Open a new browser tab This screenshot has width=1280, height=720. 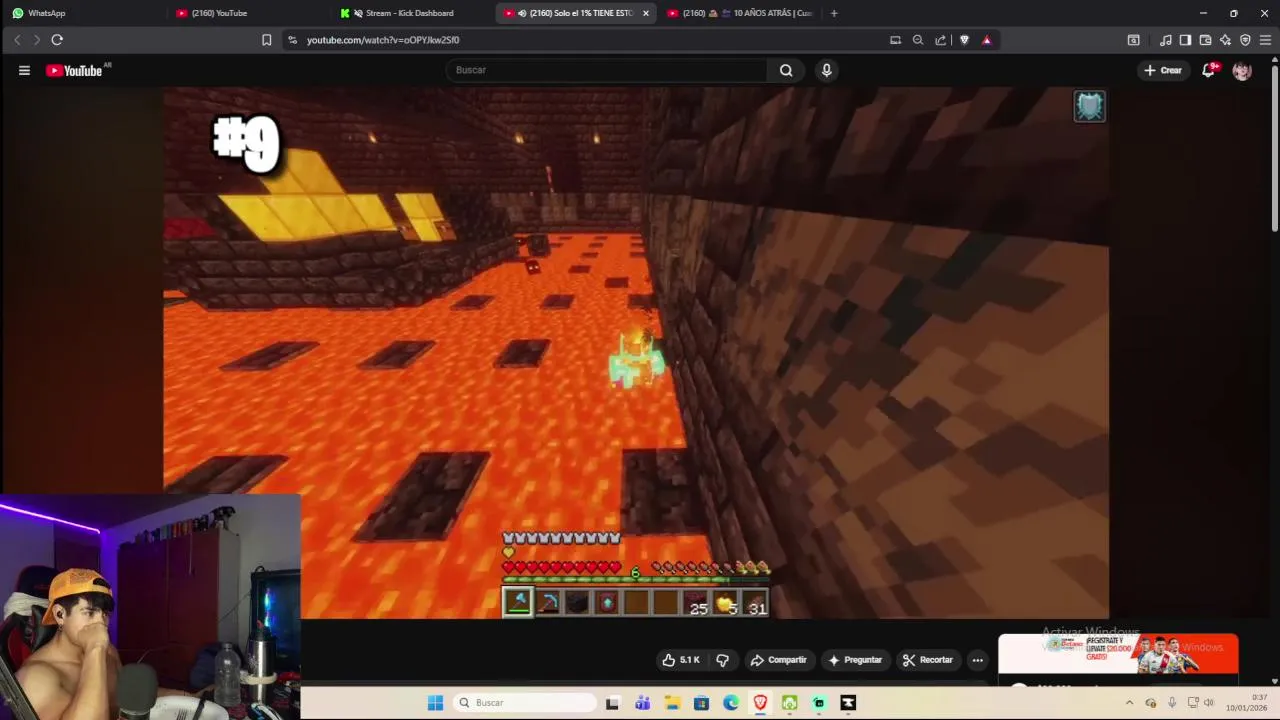pyautogui.click(x=834, y=13)
